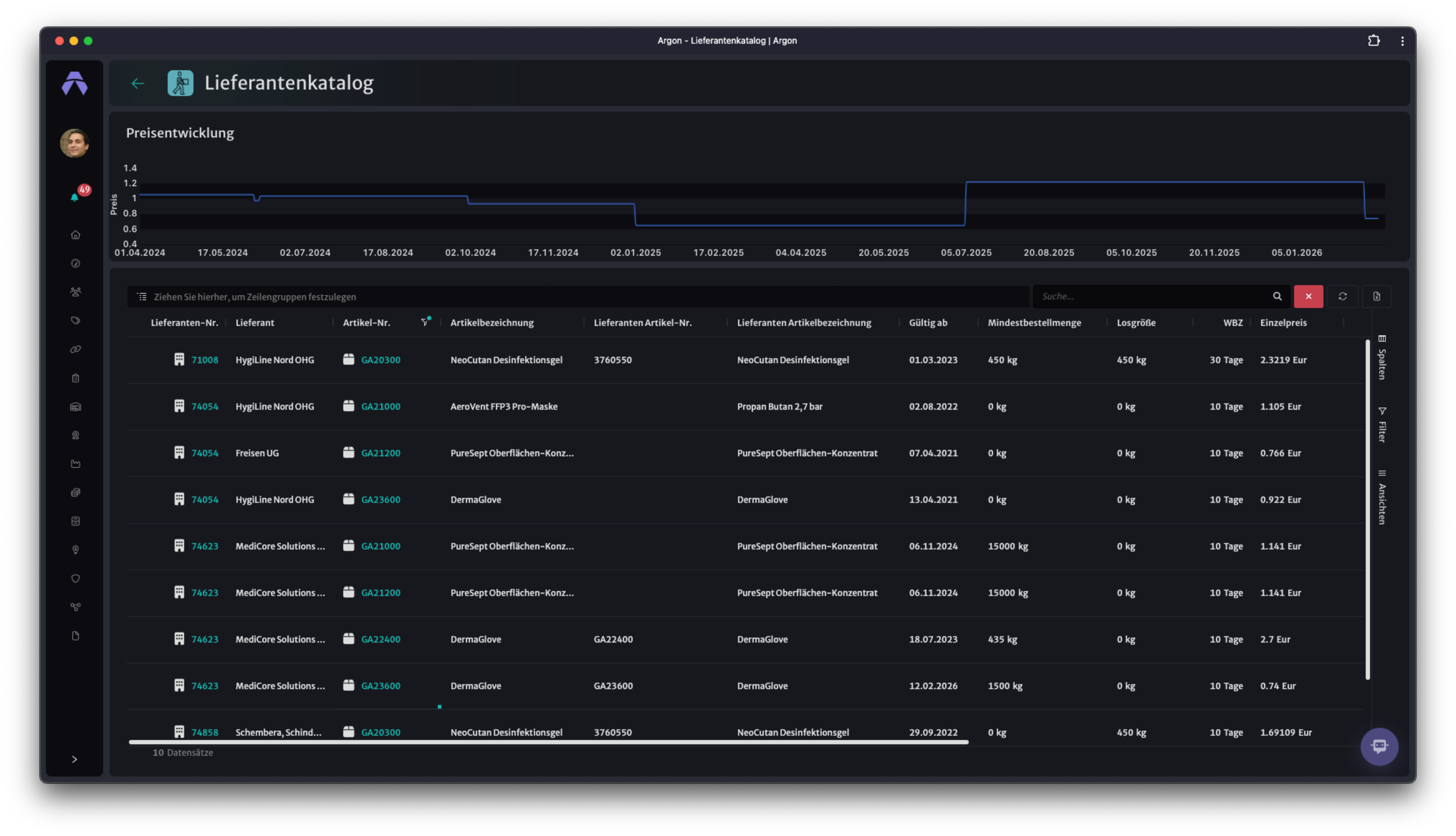Open the dashboard gauge icon in sidebar

75,264
